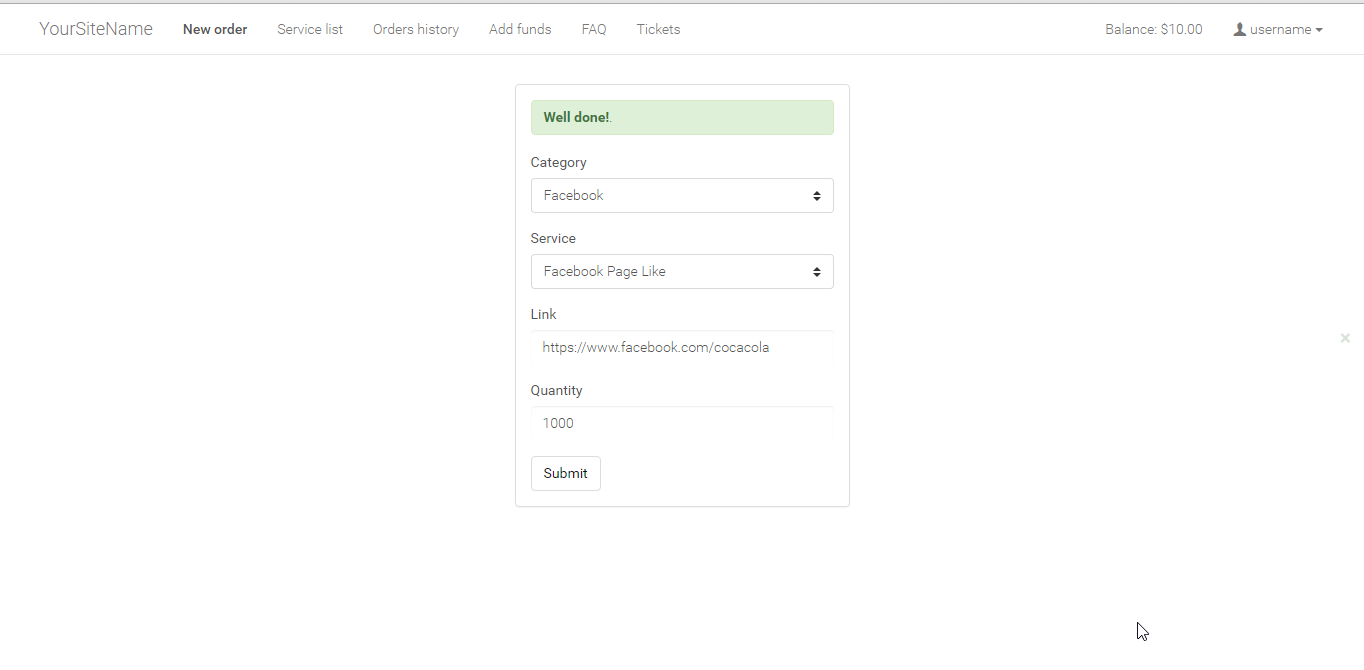Navigate to Add funds

point(520,30)
